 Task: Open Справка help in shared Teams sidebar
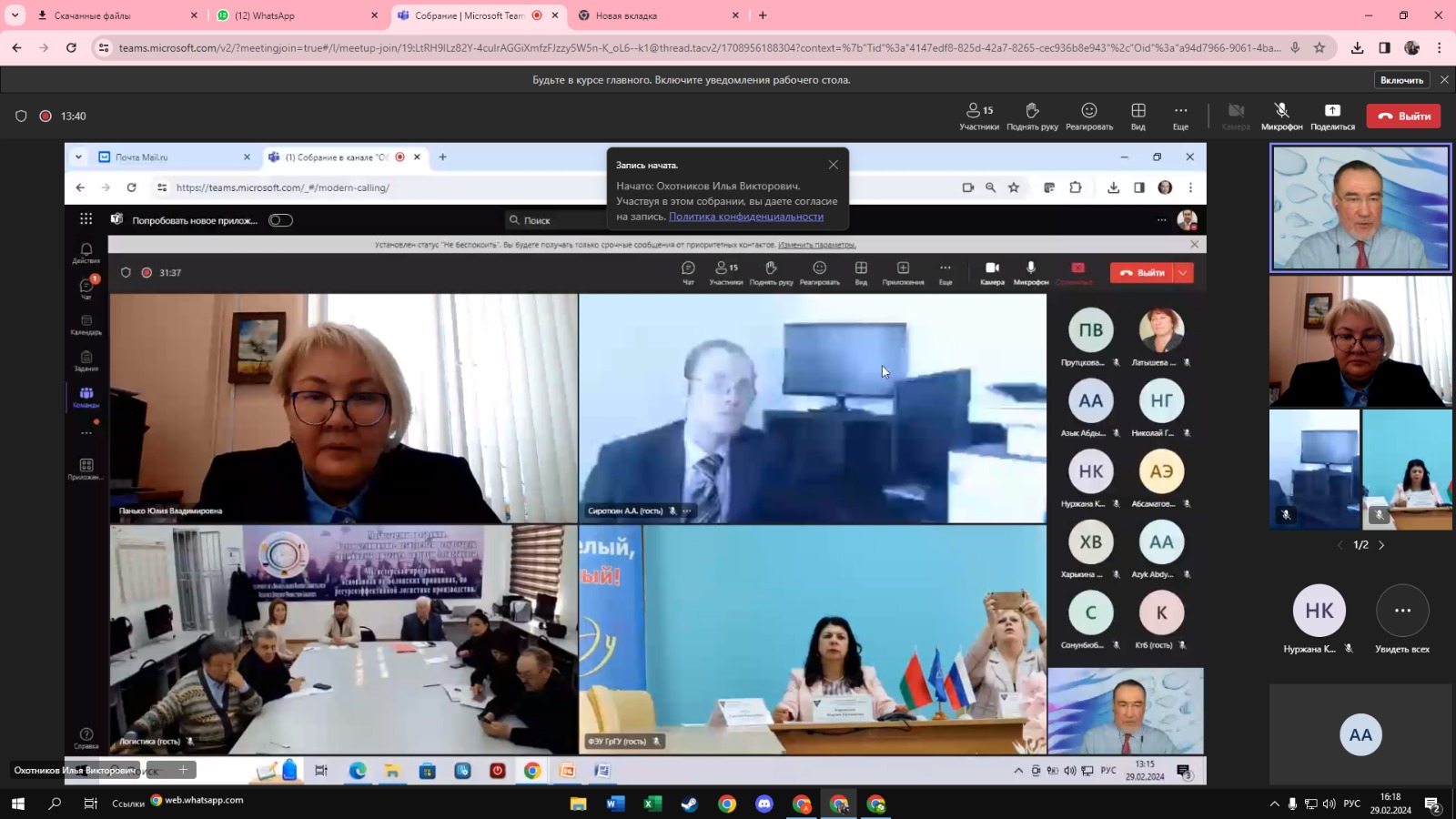86,738
